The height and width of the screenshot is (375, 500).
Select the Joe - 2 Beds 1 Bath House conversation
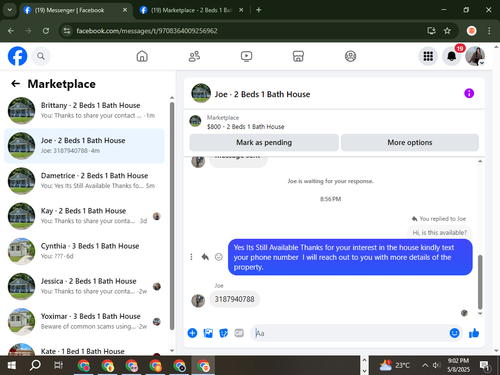(84, 146)
